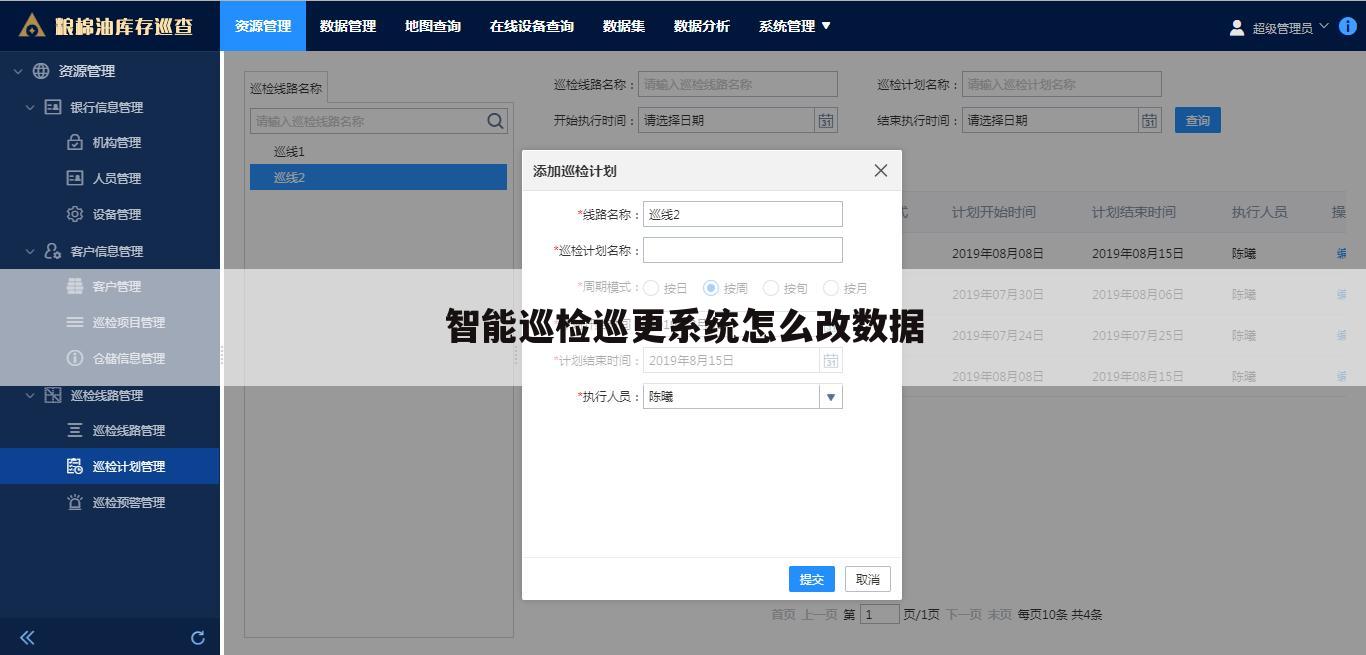Click the sidebar refresh icon
The image size is (1366, 655).
(x=198, y=637)
